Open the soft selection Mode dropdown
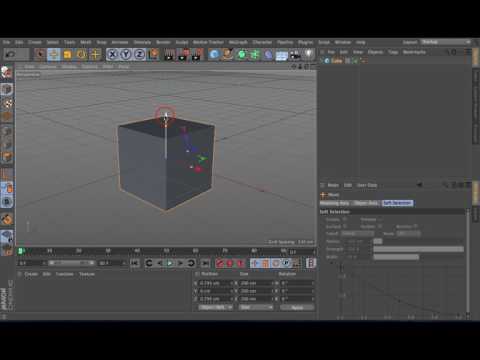The width and height of the screenshot is (480, 360). (409, 234)
